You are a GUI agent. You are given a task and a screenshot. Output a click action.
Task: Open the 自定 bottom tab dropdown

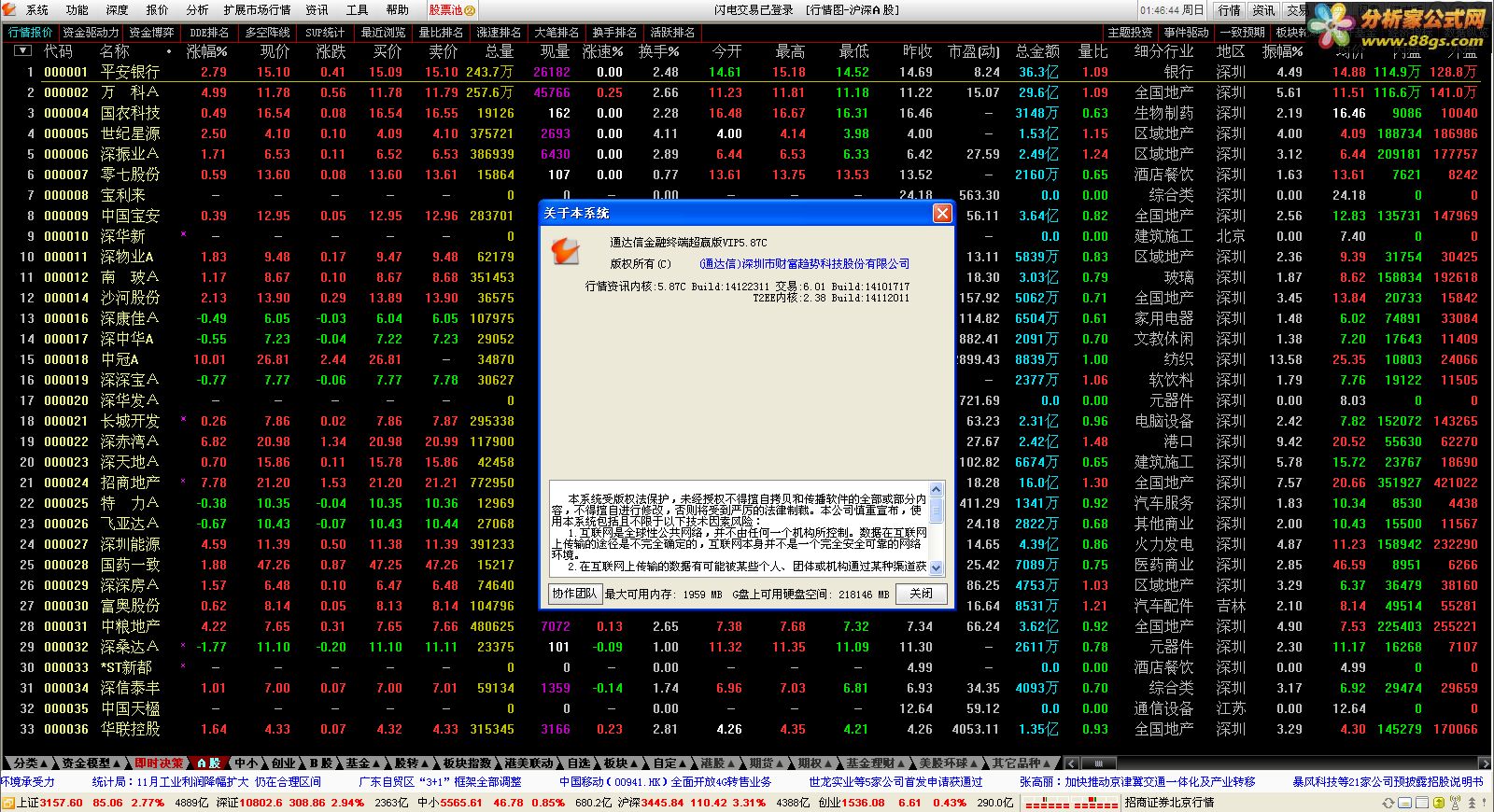(x=670, y=763)
